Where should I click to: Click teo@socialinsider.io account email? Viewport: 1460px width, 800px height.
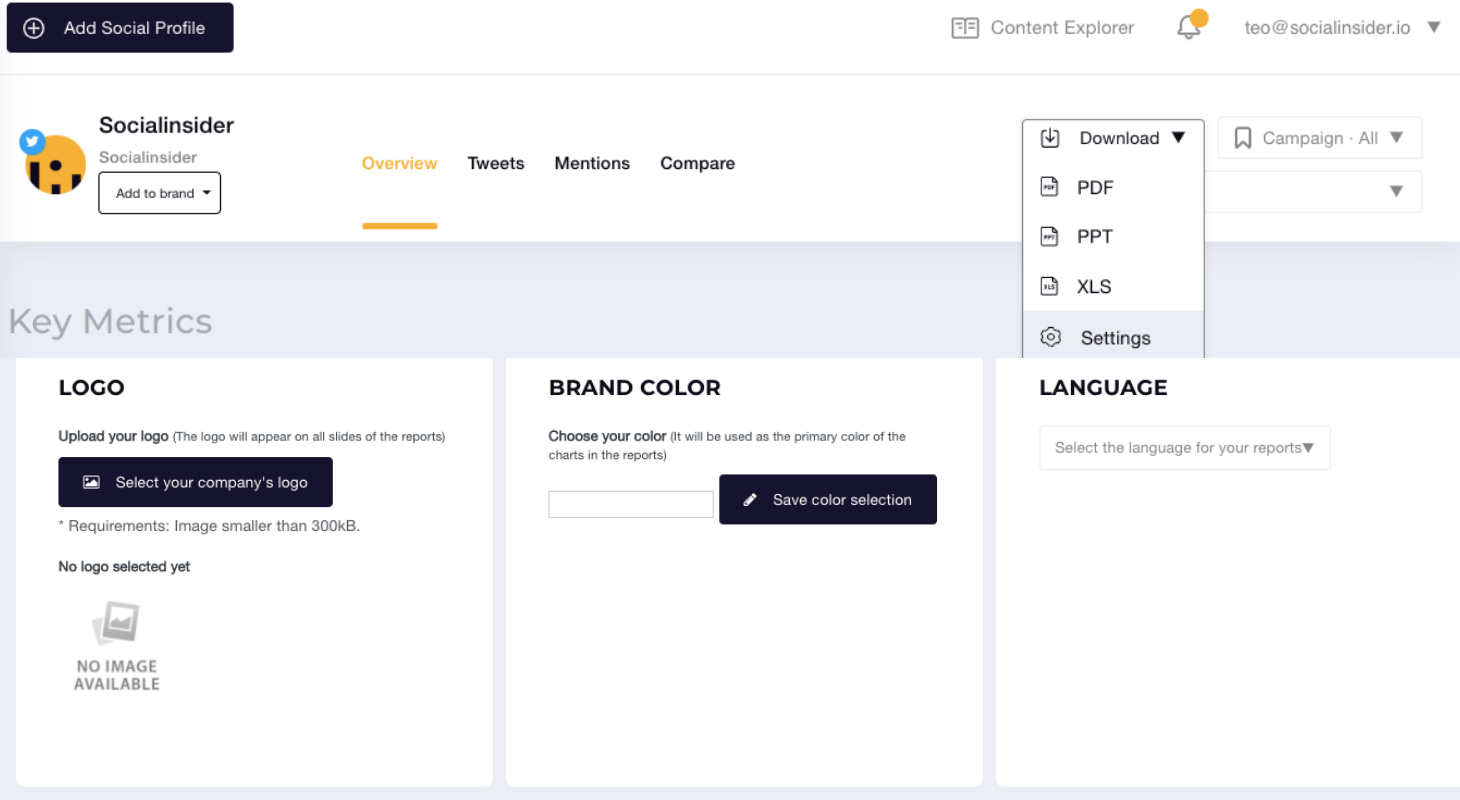1327,28
